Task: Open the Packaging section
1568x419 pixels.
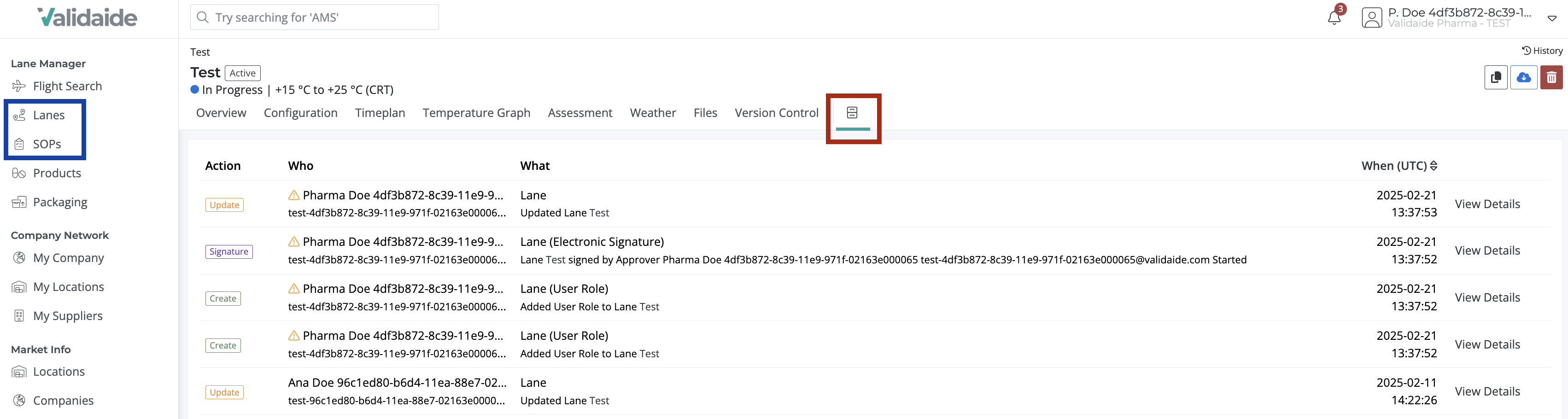Action: (60, 202)
